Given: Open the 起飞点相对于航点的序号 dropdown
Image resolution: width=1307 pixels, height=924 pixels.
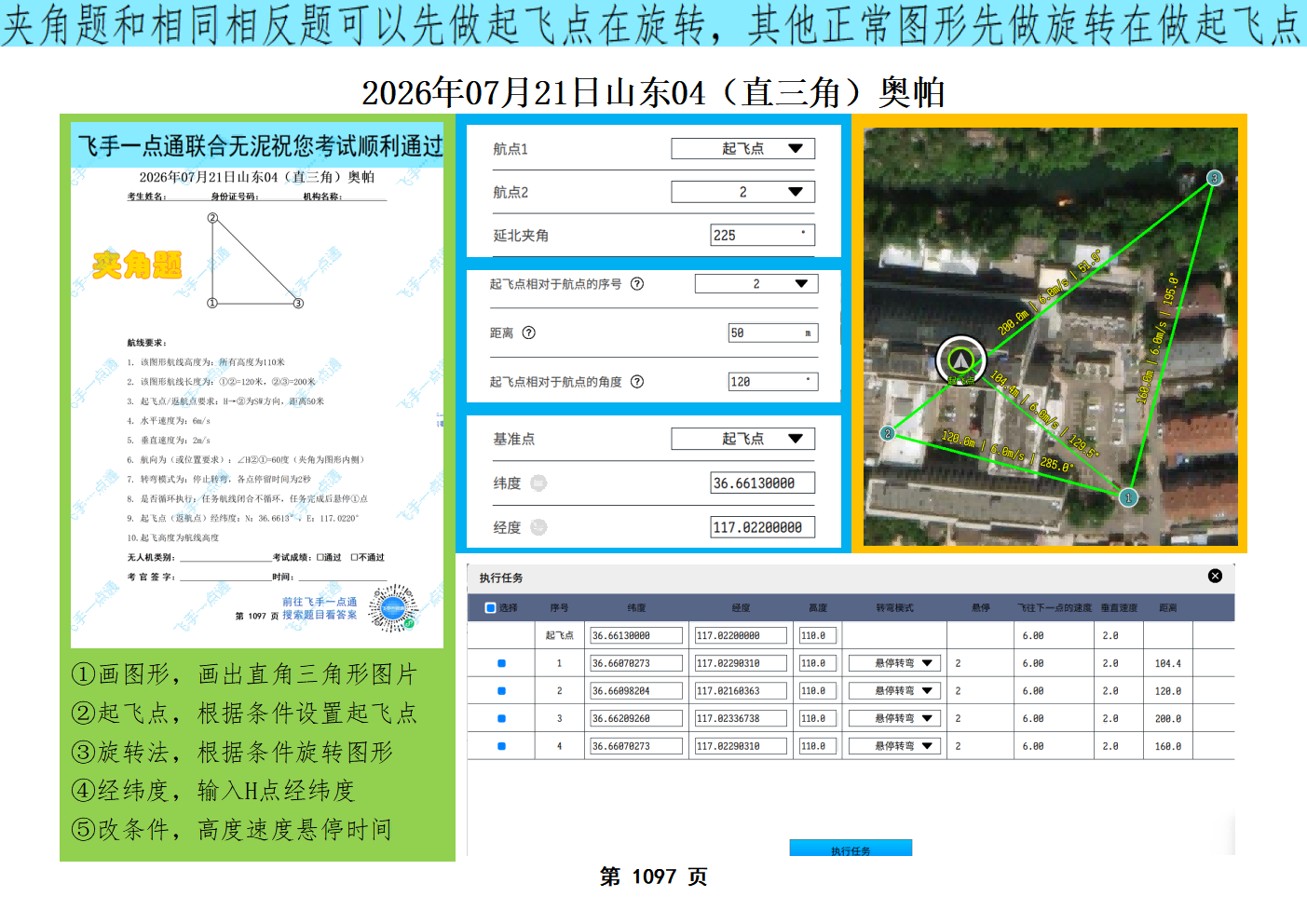Looking at the screenshot, I should coord(756,283).
